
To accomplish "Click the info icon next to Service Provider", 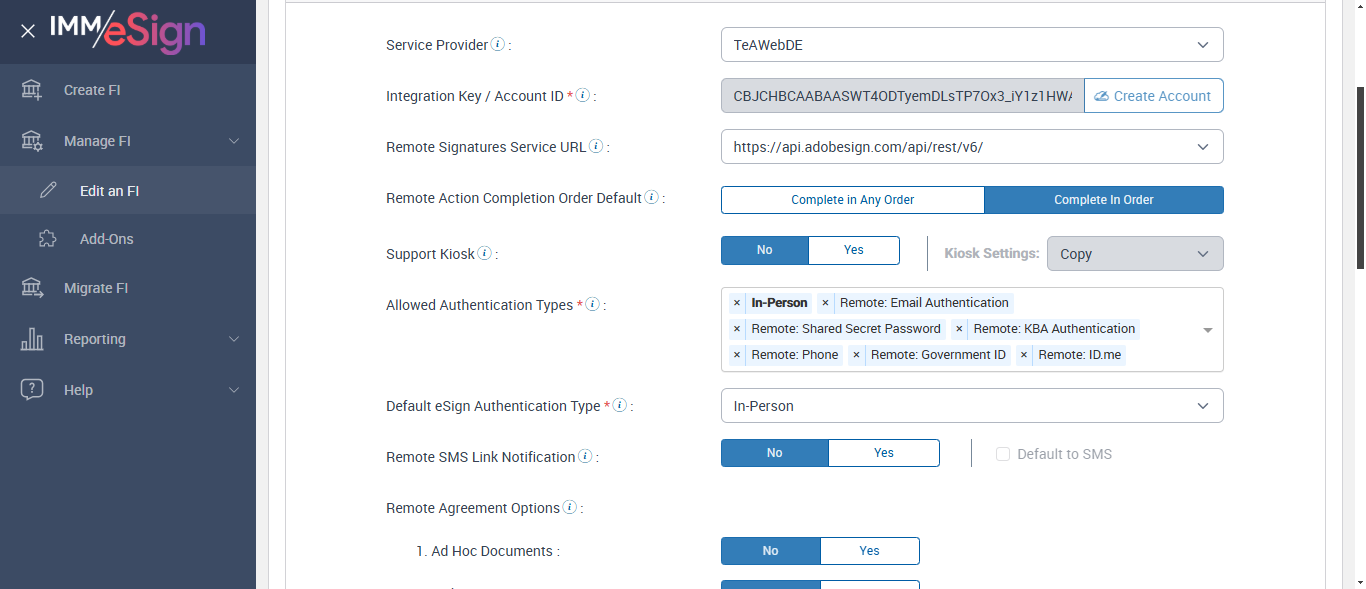I will click(x=498, y=45).
